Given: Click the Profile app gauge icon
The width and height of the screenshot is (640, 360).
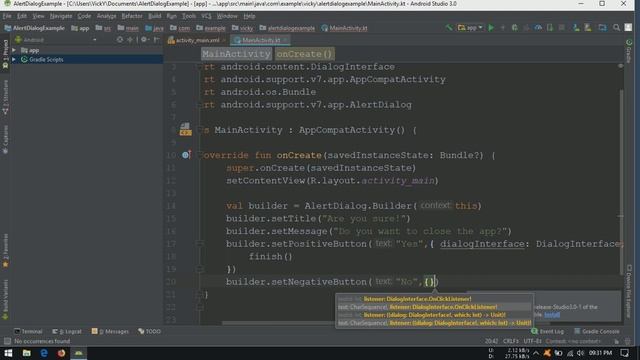Looking at the screenshot, I should pyautogui.click(x=538, y=28).
